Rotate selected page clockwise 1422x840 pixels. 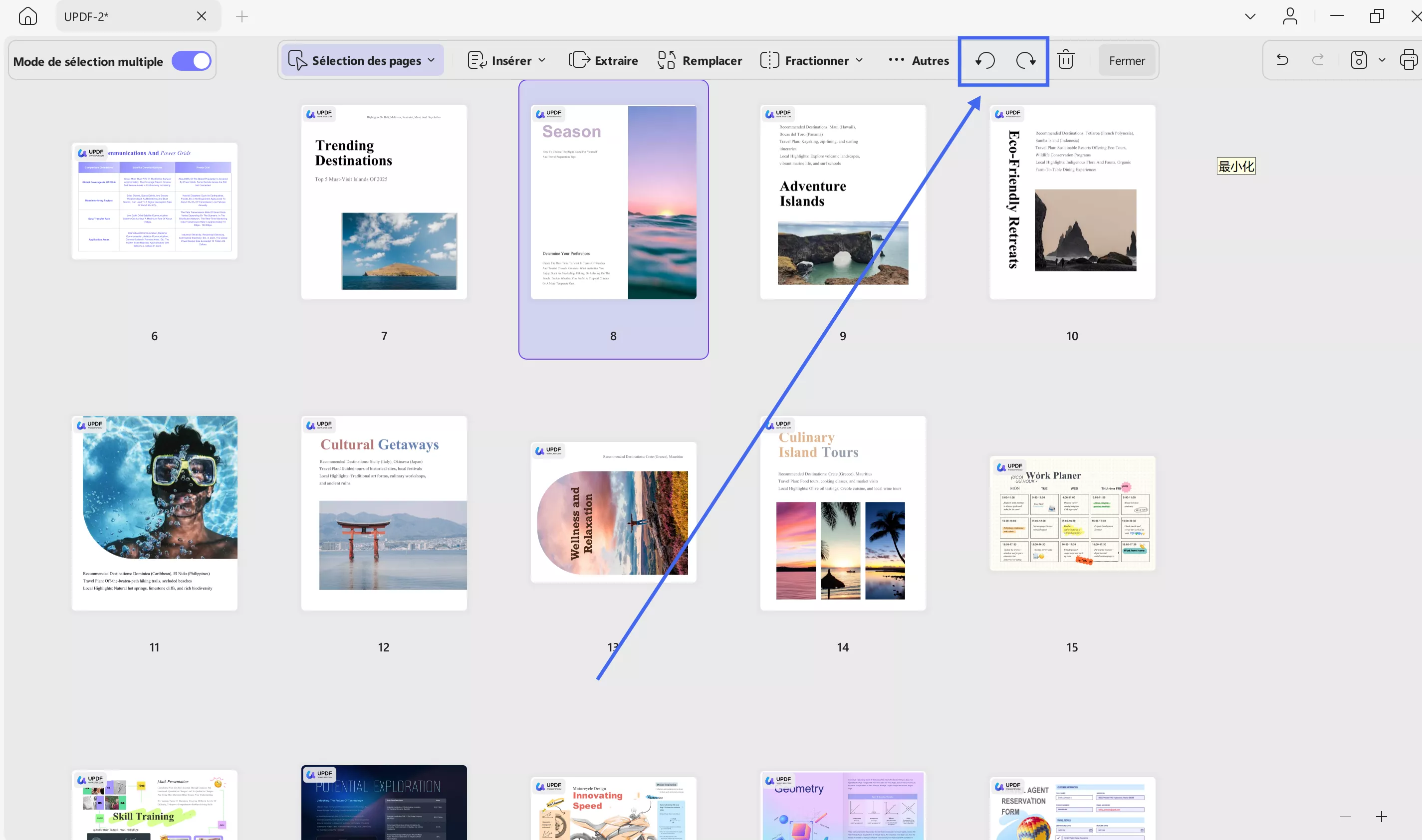1026,60
